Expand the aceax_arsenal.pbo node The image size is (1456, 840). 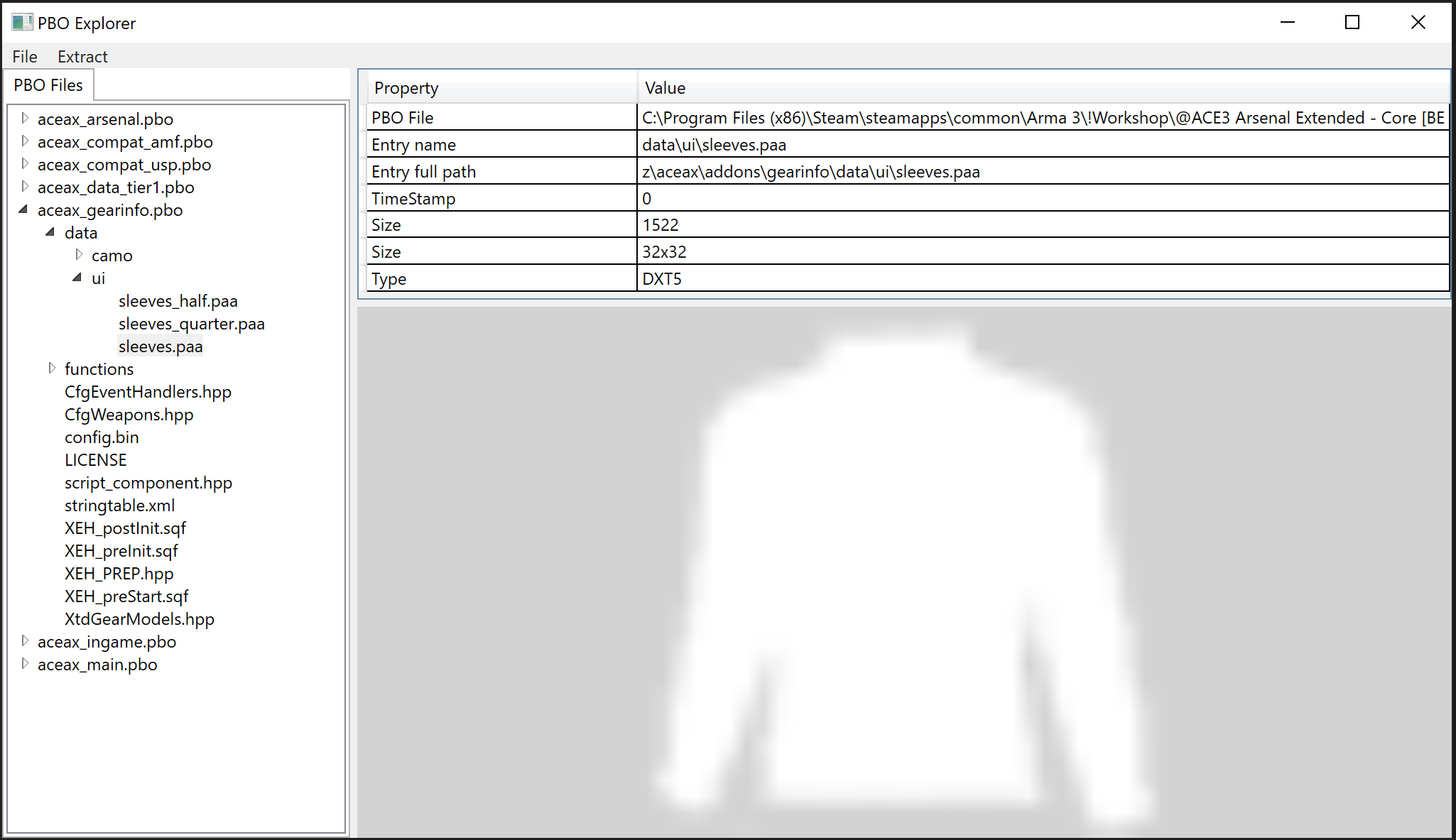click(25, 119)
